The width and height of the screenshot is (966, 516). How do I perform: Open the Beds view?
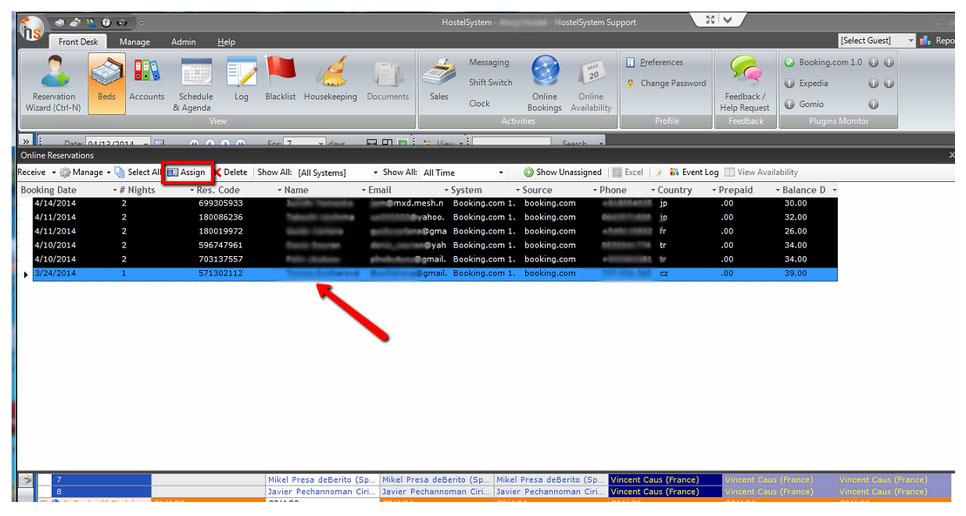107,83
